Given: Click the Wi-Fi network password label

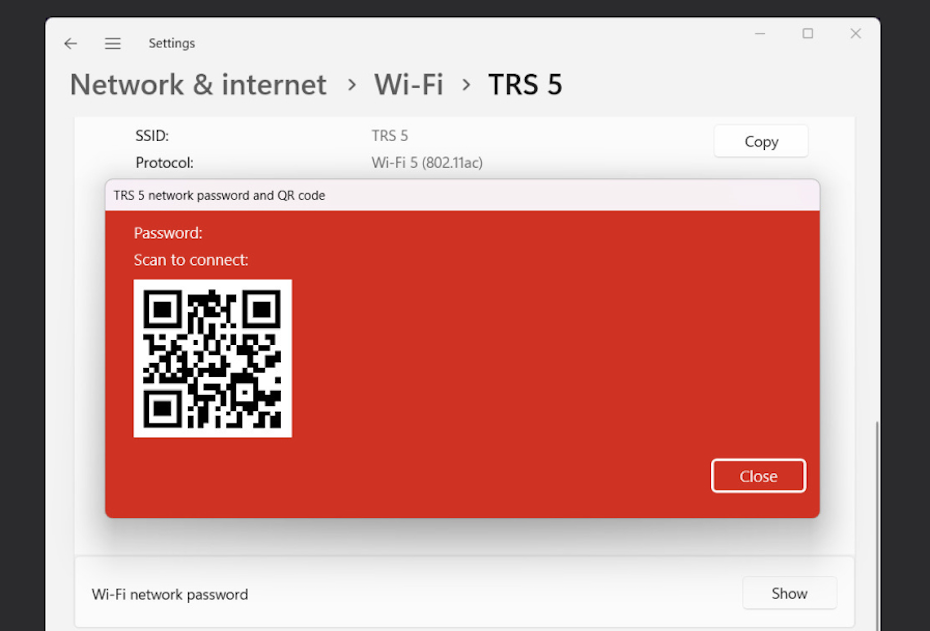Looking at the screenshot, I should pyautogui.click(x=170, y=594).
